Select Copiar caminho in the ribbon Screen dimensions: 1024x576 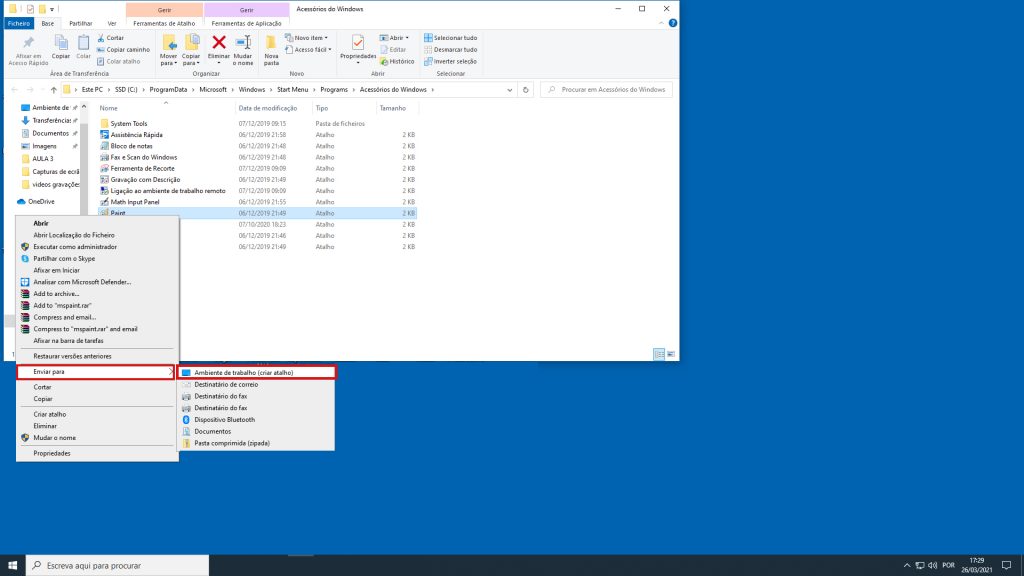123,50
